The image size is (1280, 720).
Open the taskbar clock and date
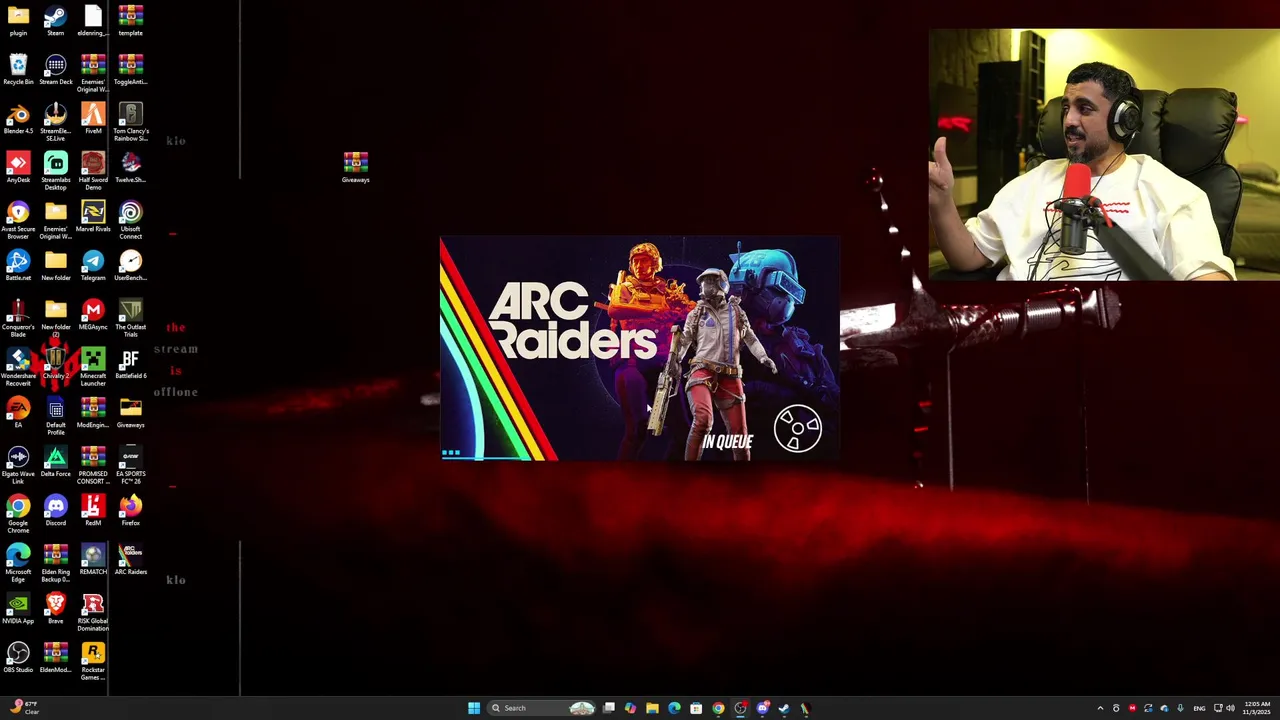coord(1256,708)
